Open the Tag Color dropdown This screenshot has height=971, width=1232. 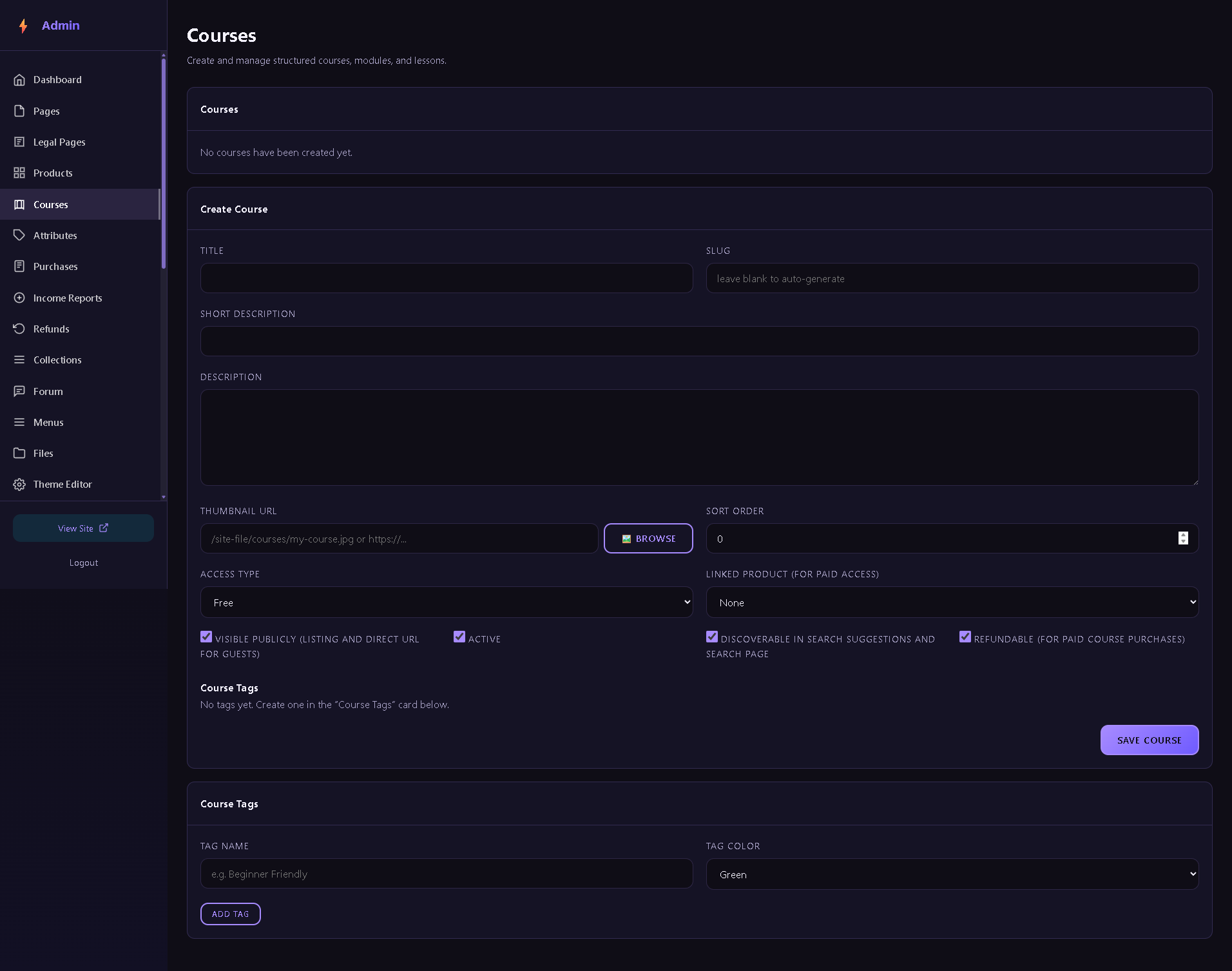click(x=952, y=874)
